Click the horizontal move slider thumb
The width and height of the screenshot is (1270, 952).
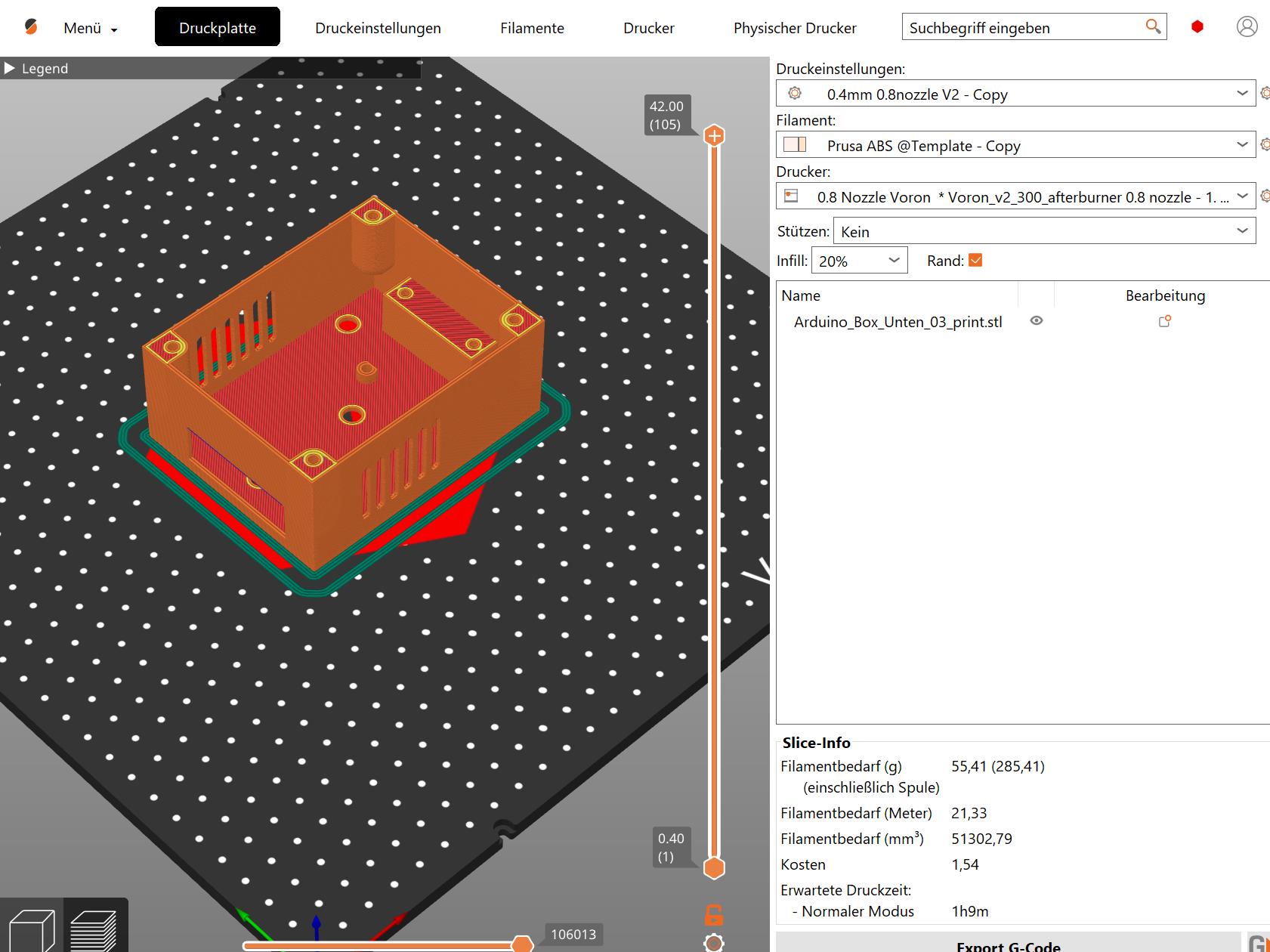tap(522, 944)
